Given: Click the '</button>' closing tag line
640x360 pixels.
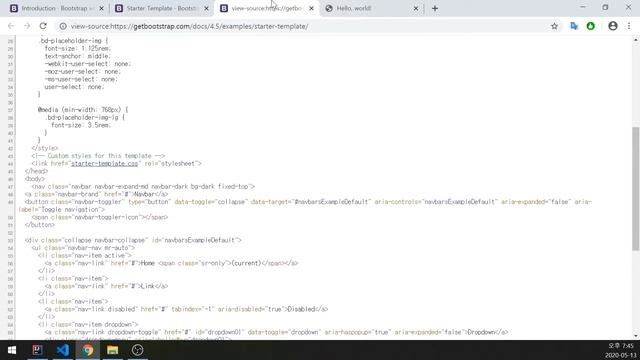Looking at the screenshot, I should click(40, 225).
